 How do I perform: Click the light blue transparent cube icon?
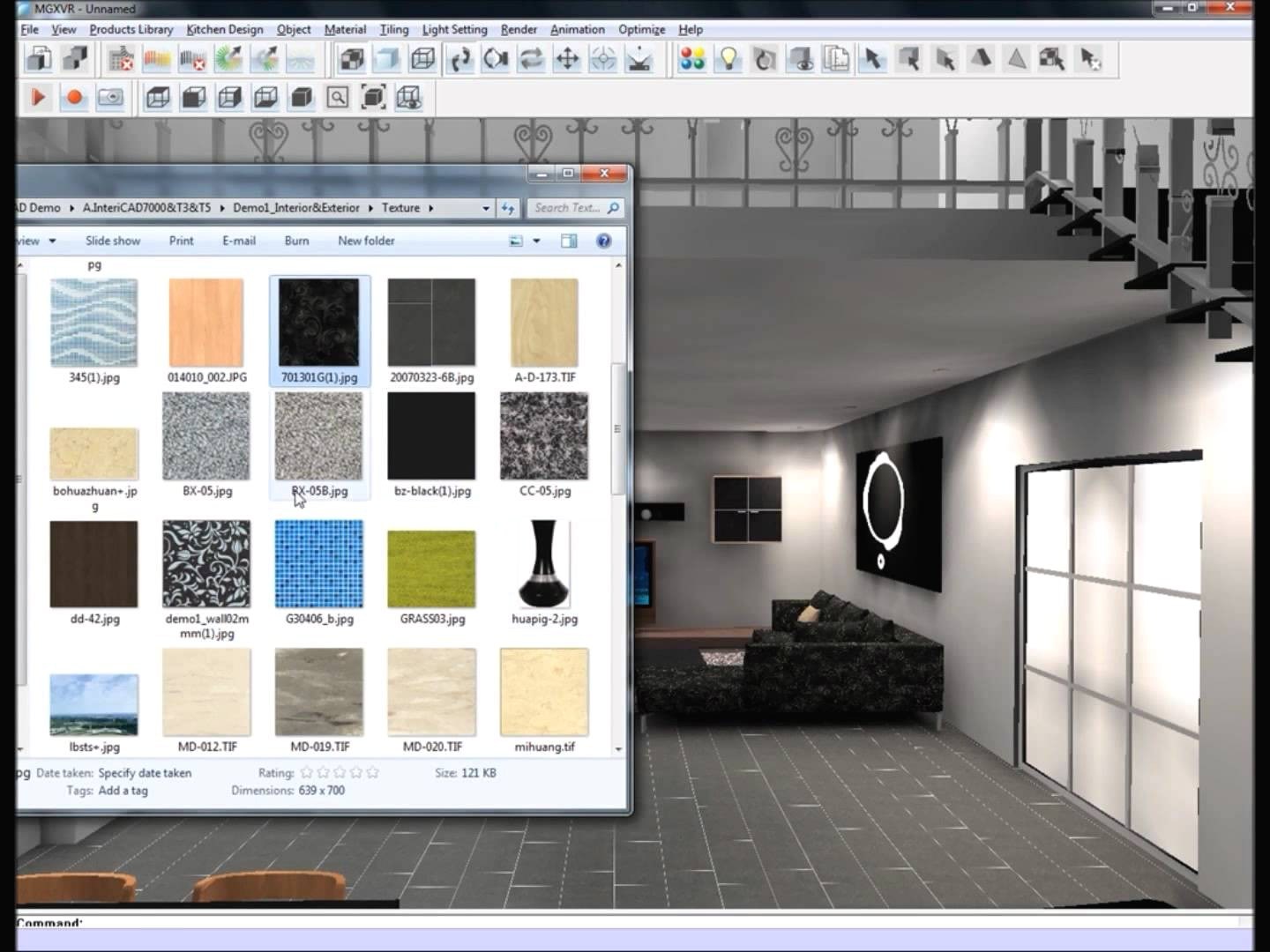click(387, 59)
